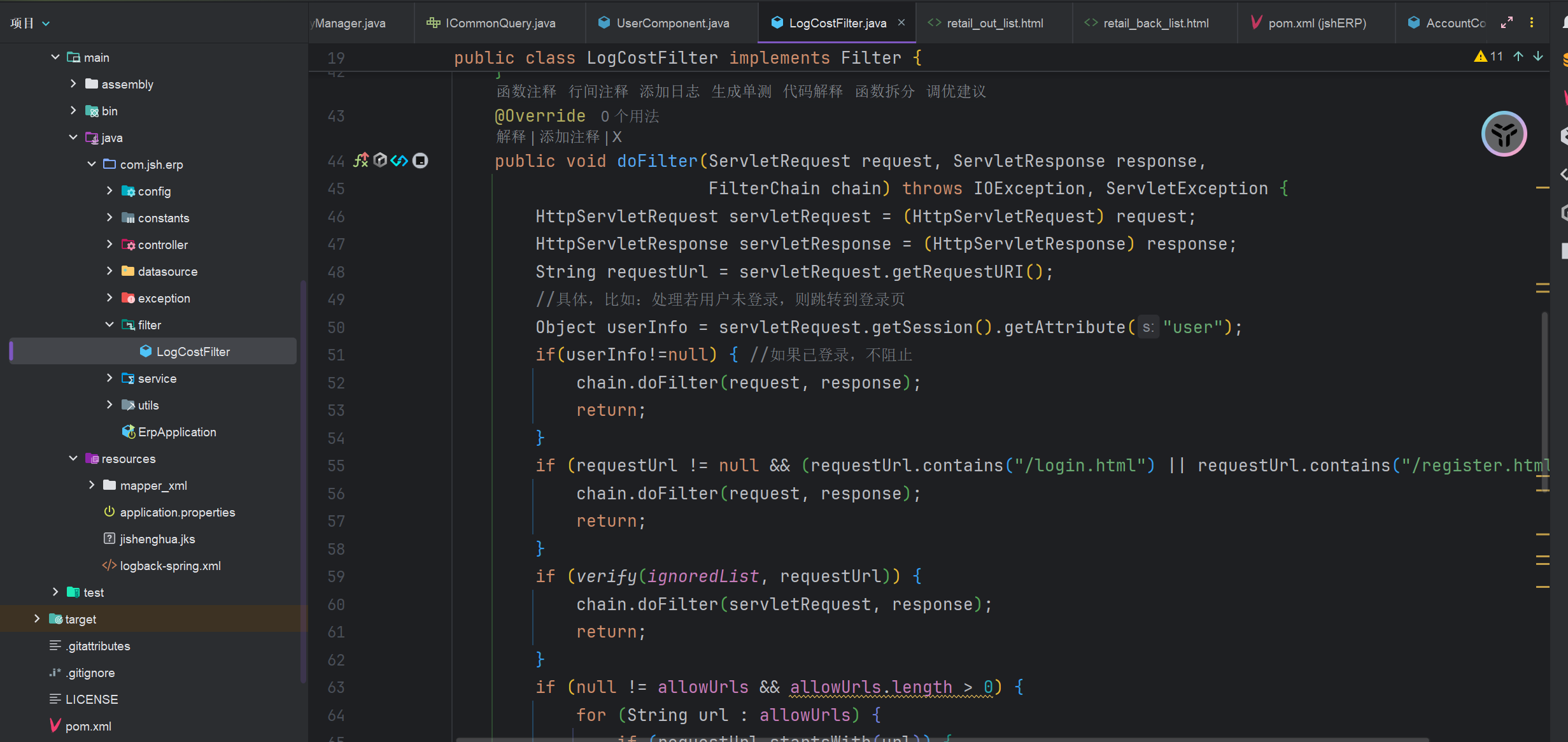Expand the target directory
The image size is (1568, 742).
click(37, 619)
